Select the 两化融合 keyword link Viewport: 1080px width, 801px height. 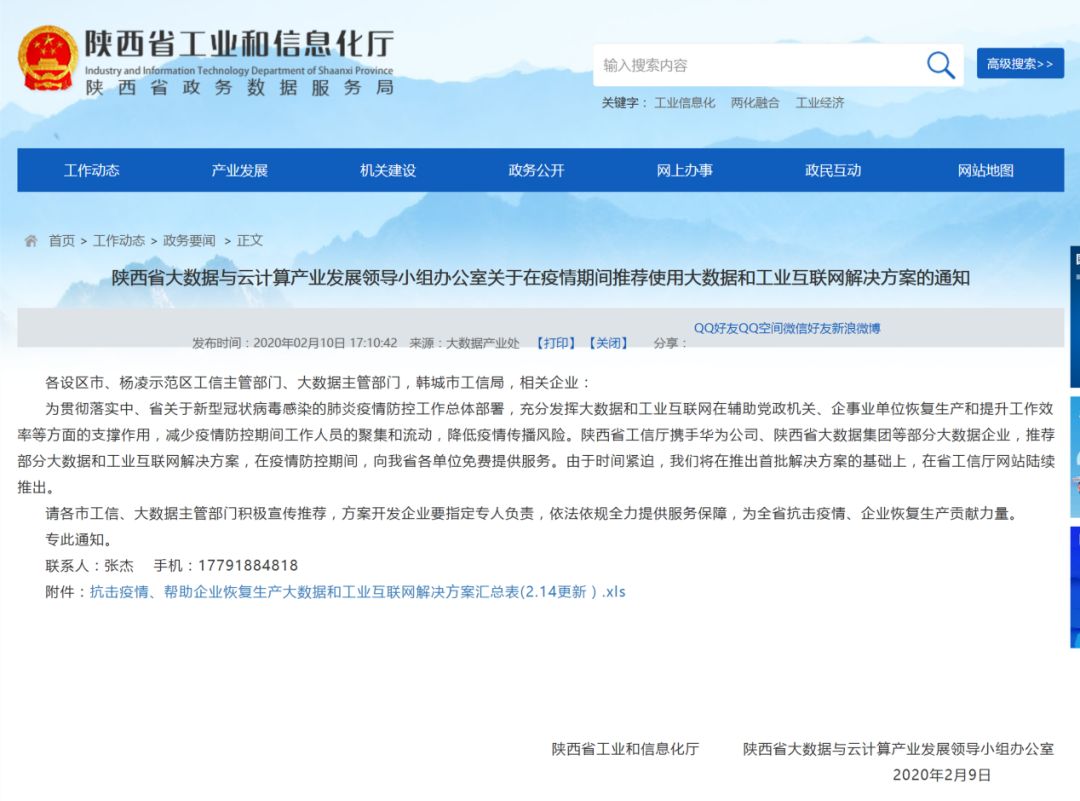pos(755,103)
